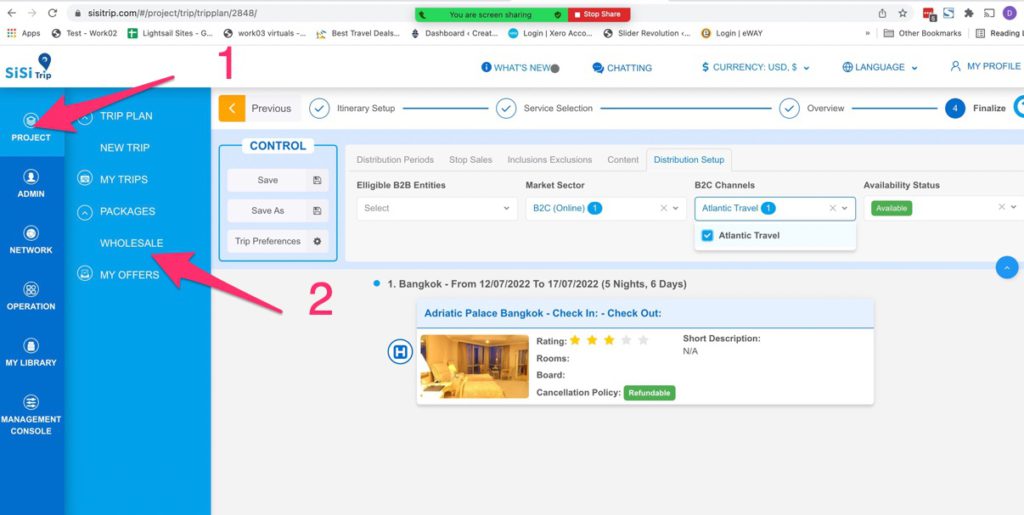Screen dimensions: 1024x515
Task: Open the OPERATION section
Action: (31, 296)
